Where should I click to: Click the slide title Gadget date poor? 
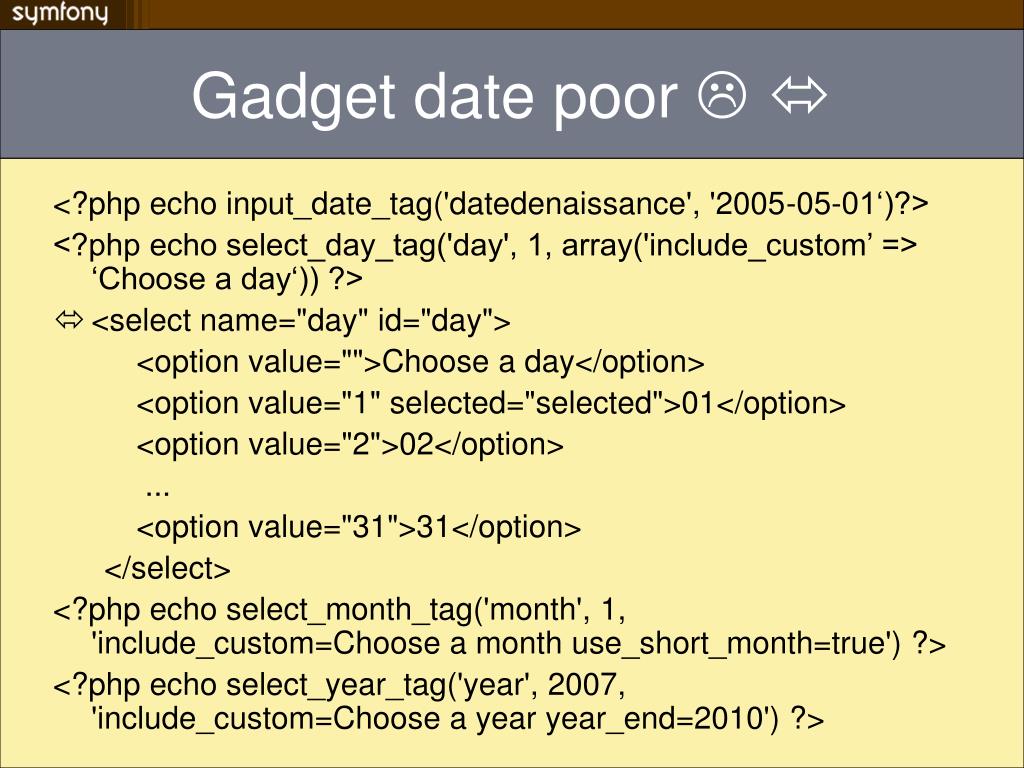point(434,97)
